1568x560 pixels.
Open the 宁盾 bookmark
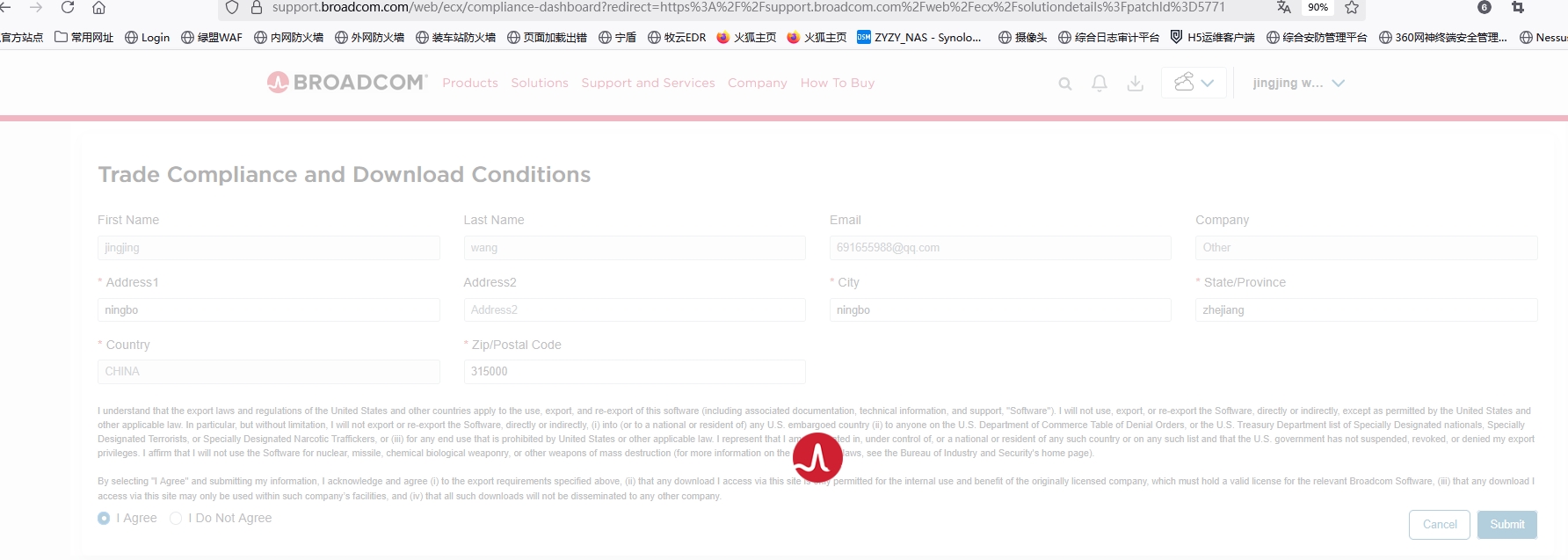(618, 37)
